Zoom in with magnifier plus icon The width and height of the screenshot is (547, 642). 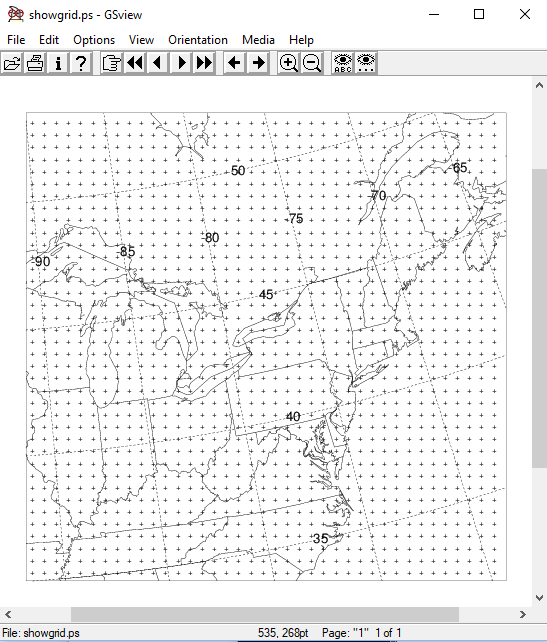[289, 63]
